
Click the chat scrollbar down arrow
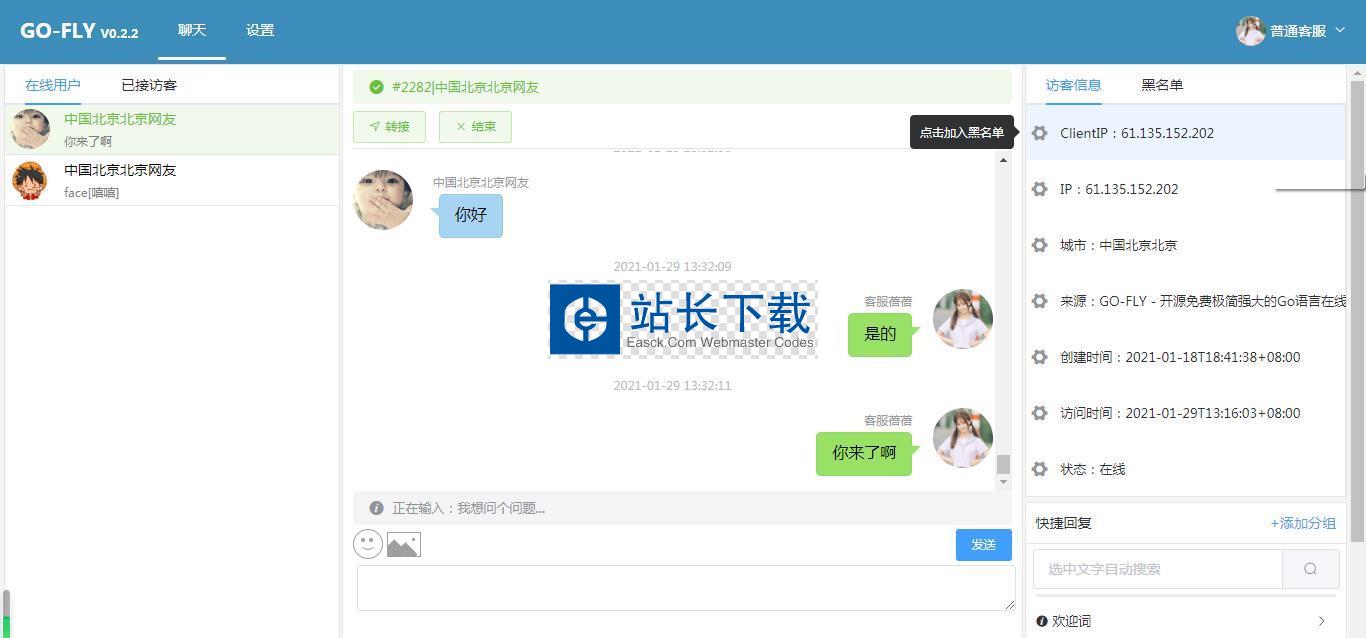(1003, 482)
